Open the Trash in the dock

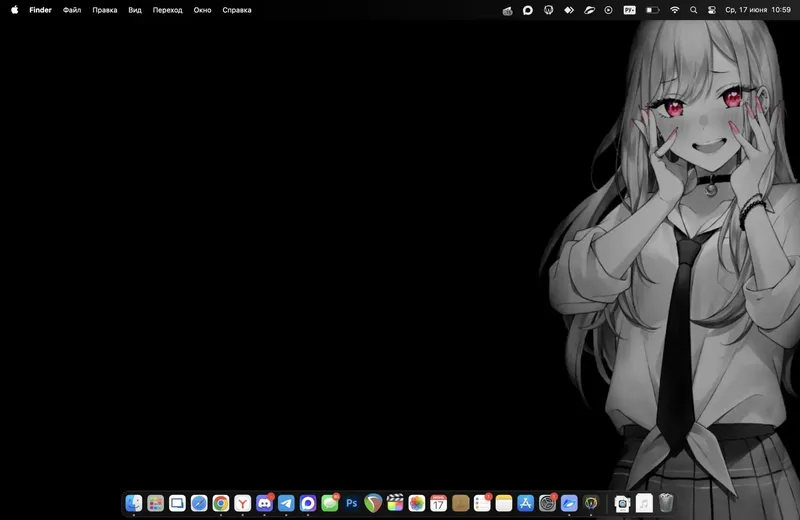[x=666, y=503]
